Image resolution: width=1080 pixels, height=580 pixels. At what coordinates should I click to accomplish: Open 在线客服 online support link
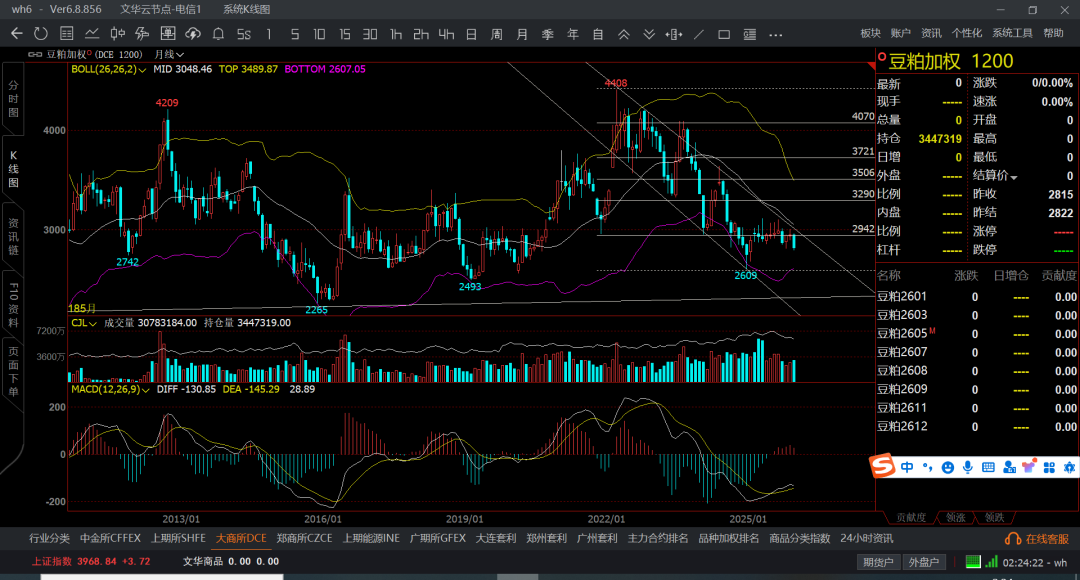pos(1038,539)
